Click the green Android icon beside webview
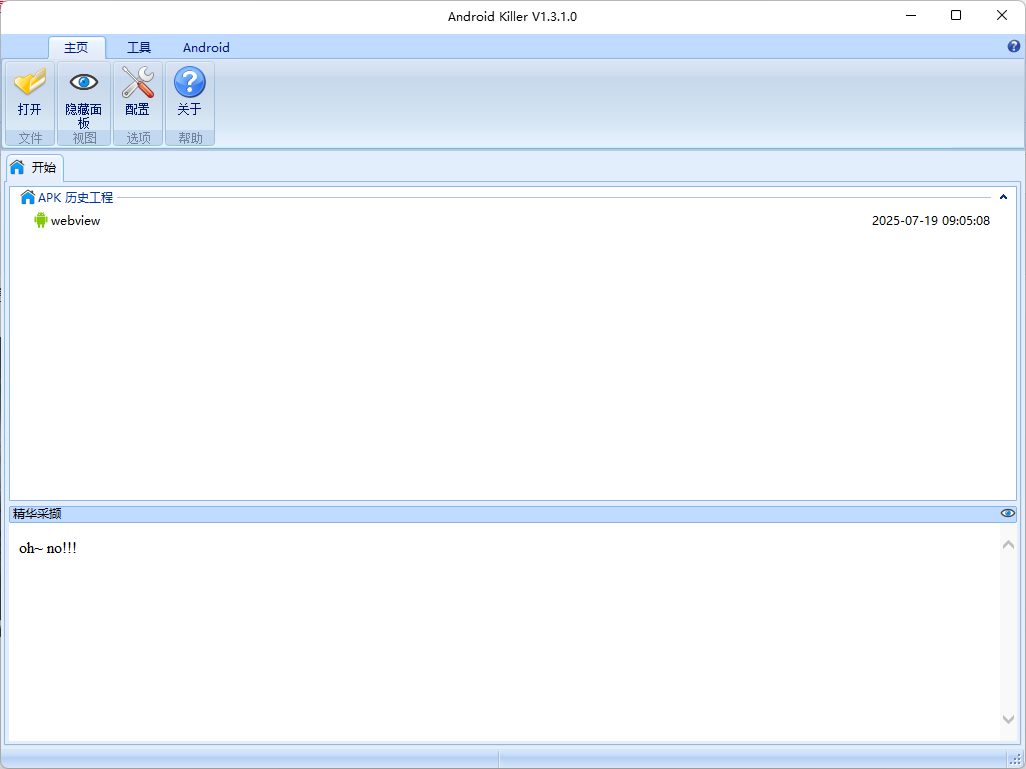 coord(41,221)
